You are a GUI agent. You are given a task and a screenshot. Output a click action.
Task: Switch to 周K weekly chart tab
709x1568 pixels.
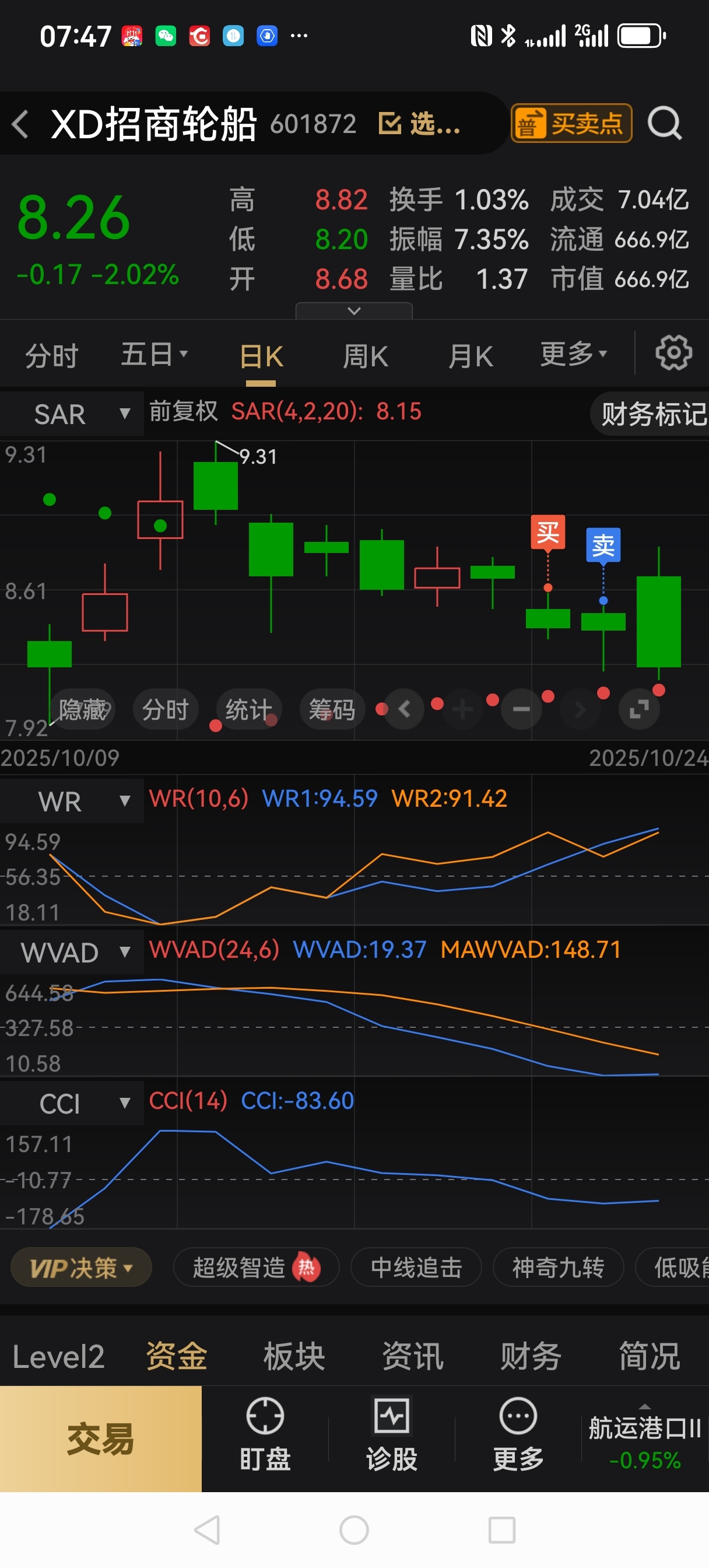click(365, 356)
